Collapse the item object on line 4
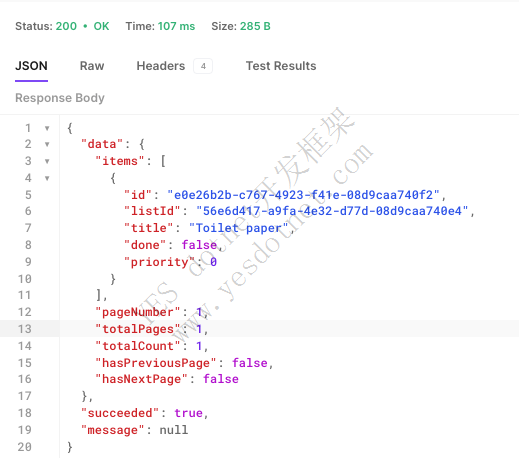This screenshot has width=519, height=465. [x=47, y=178]
